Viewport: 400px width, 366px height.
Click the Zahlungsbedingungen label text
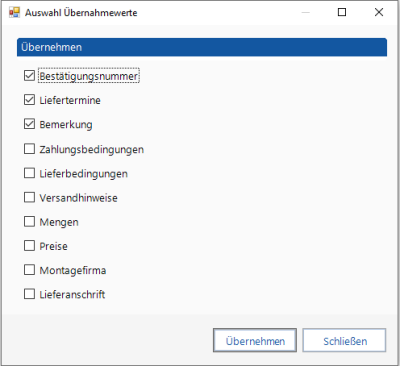pyautogui.click(x=91, y=149)
